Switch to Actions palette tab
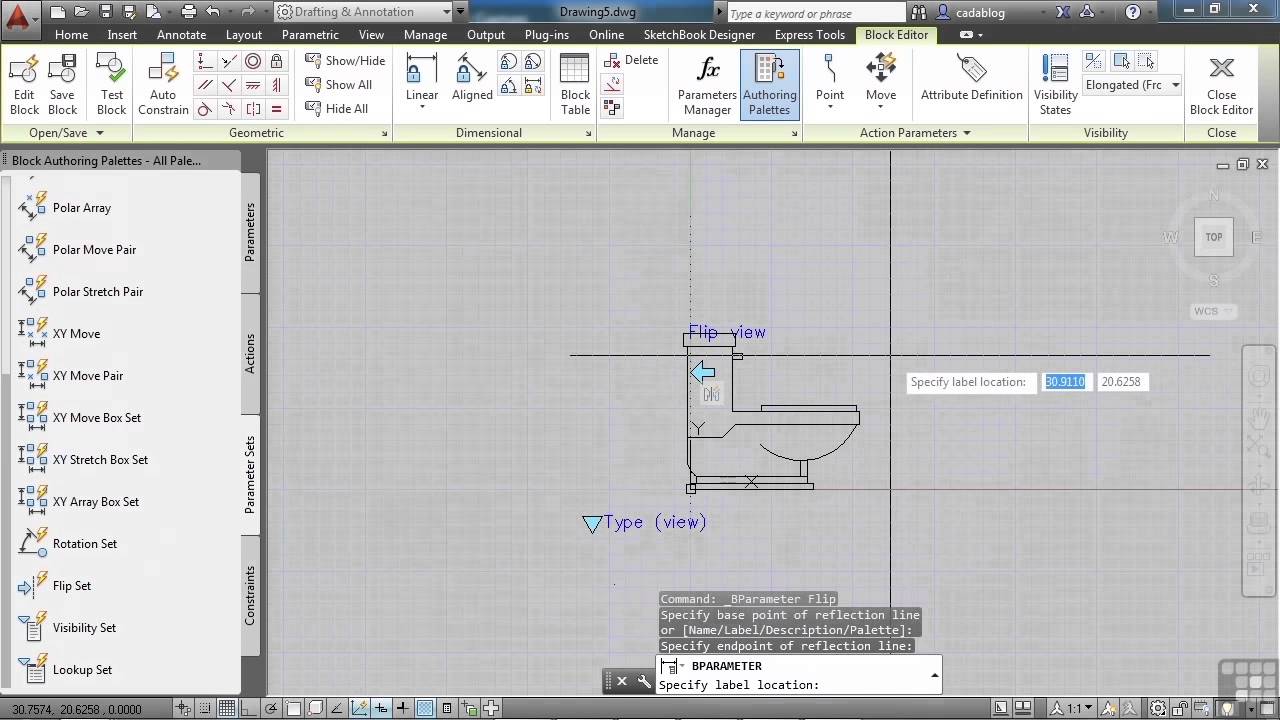The width and height of the screenshot is (1280, 720). [250, 354]
